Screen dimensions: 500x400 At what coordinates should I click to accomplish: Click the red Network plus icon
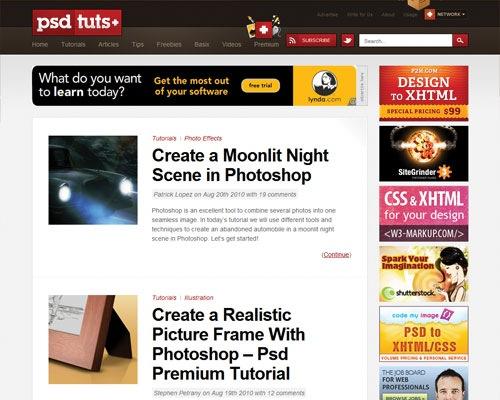[x=429, y=14]
